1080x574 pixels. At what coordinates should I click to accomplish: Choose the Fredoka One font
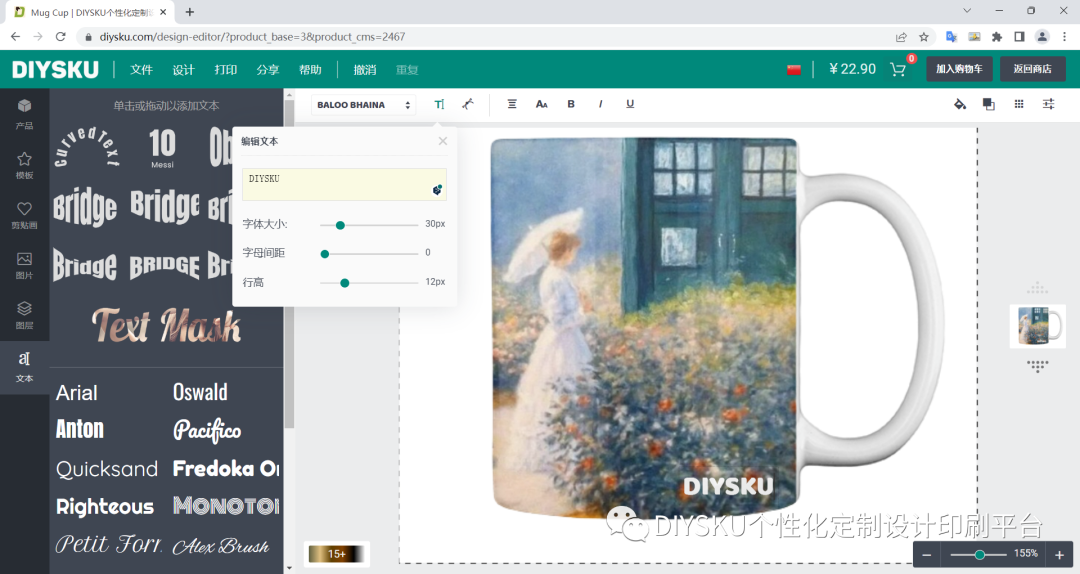[226, 469]
